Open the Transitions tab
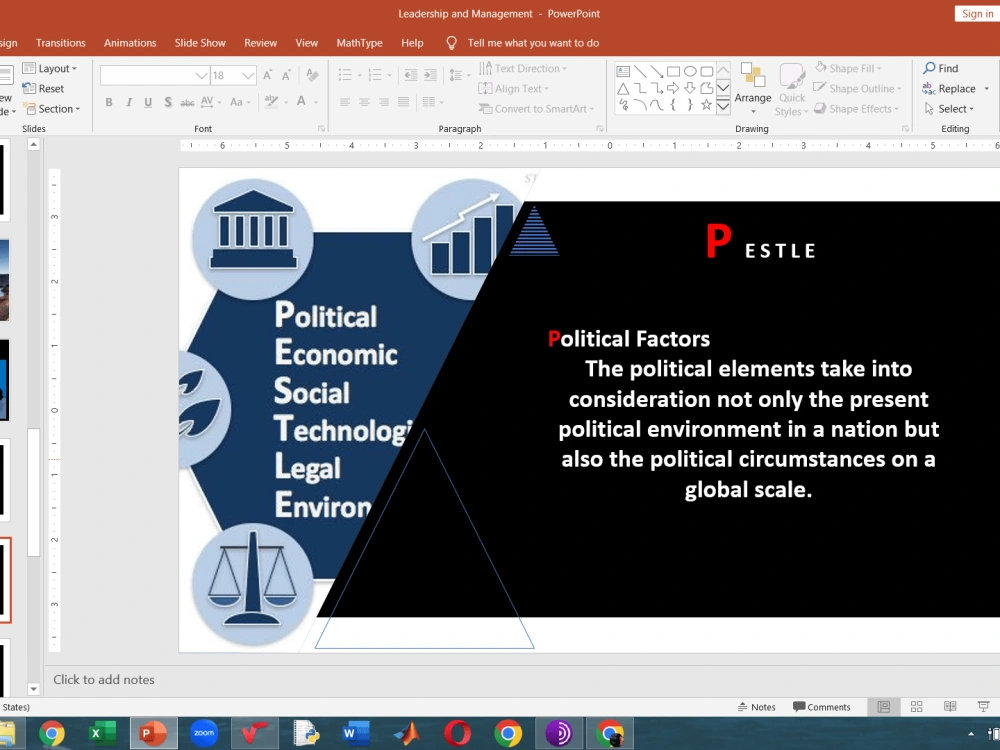 click(61, 43)
